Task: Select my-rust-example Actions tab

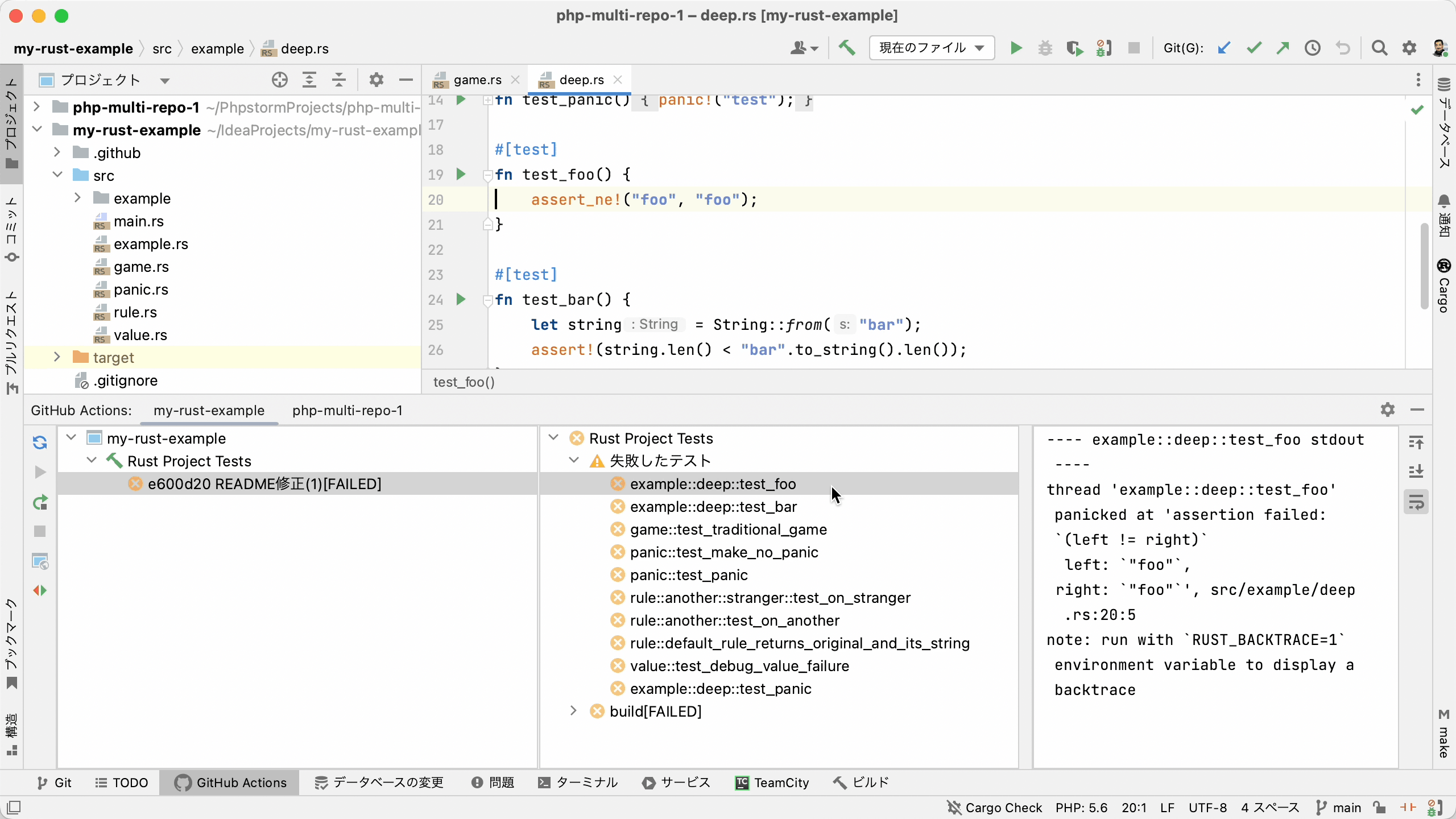Action: [x=209, y=411]
